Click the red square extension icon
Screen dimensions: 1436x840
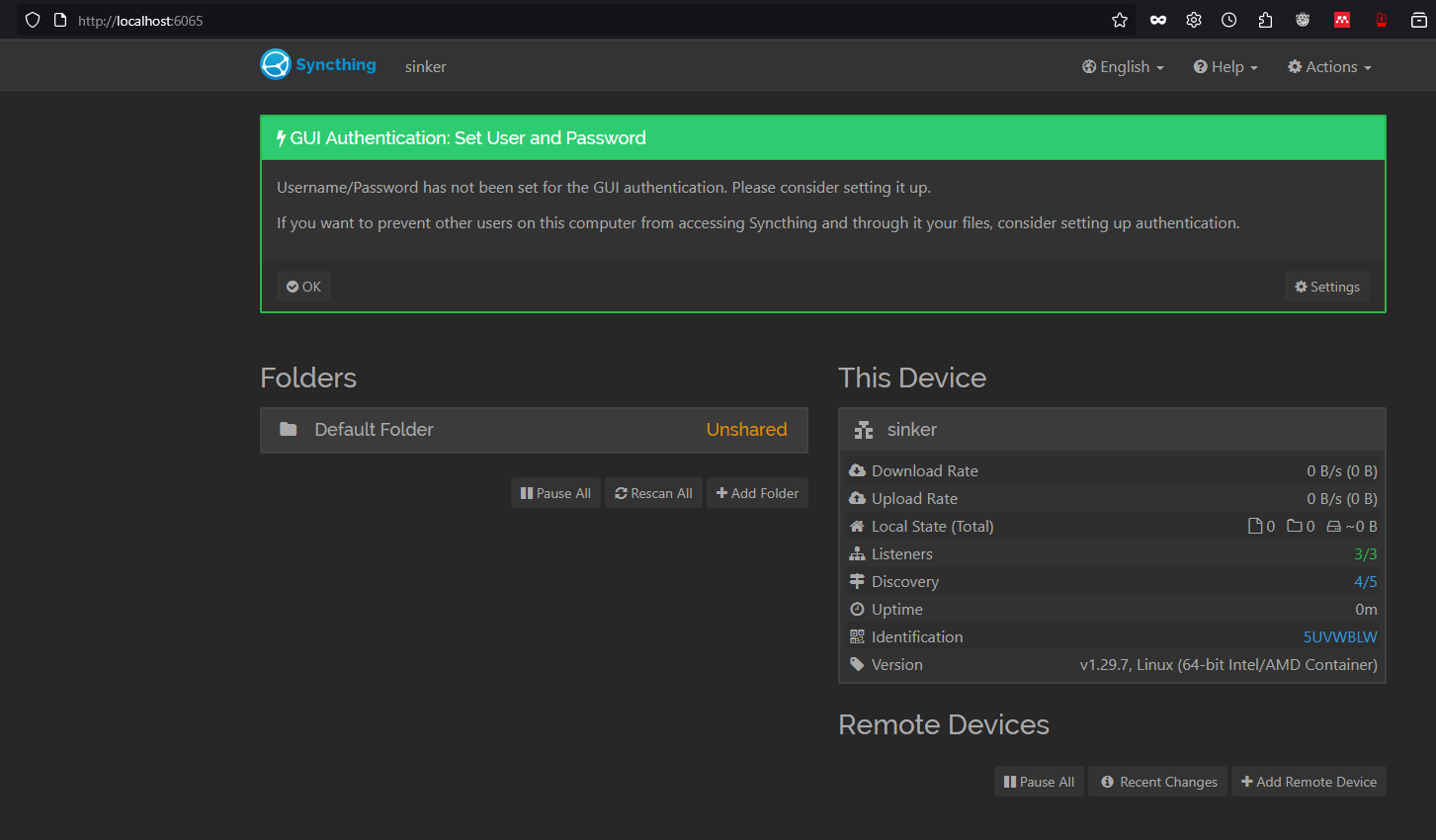click(x=1342, y=20)
